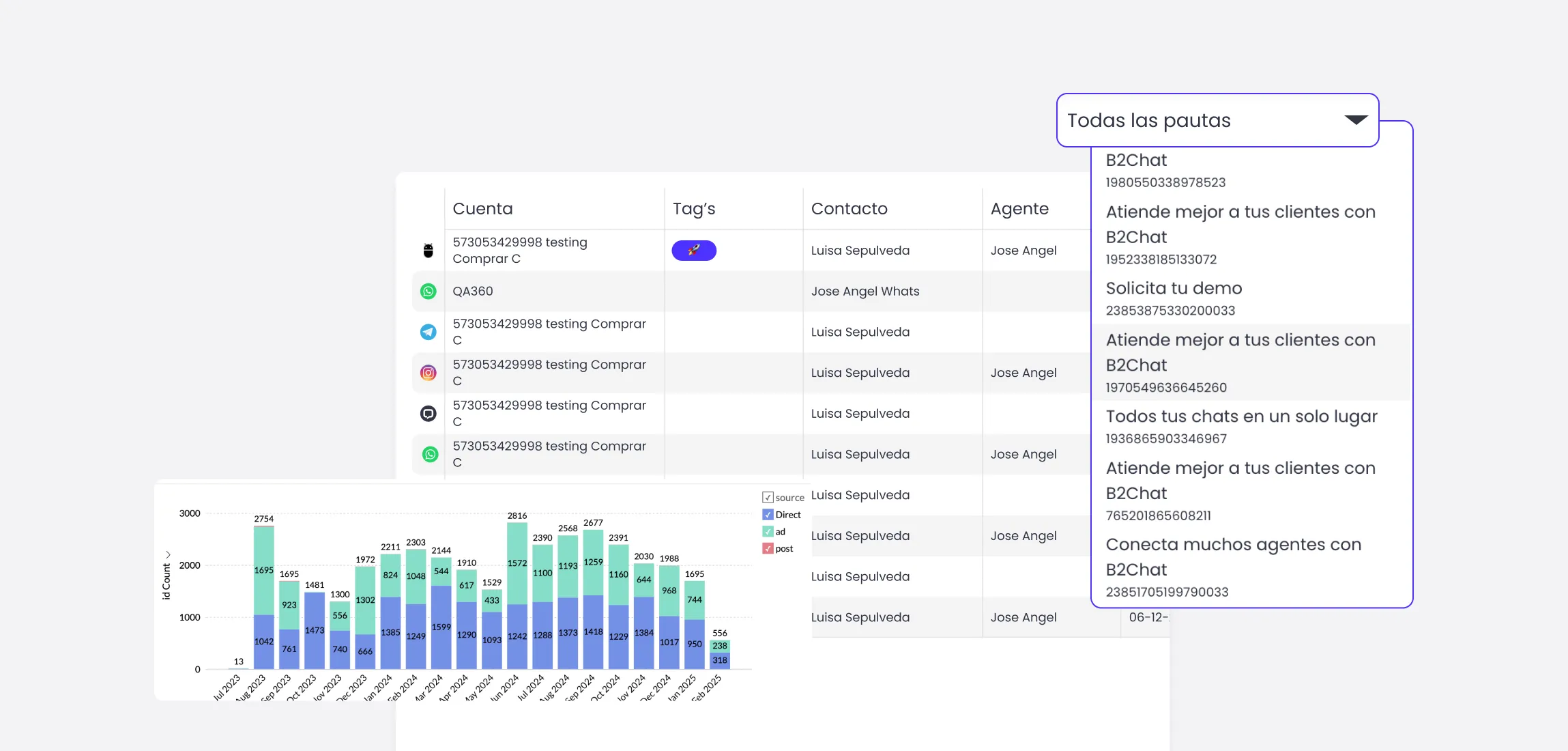The height and width of the screenshot is (751, 1568).
Task: Select the B2Chat 1980550338978523 option
Action: pos(1251,170)
